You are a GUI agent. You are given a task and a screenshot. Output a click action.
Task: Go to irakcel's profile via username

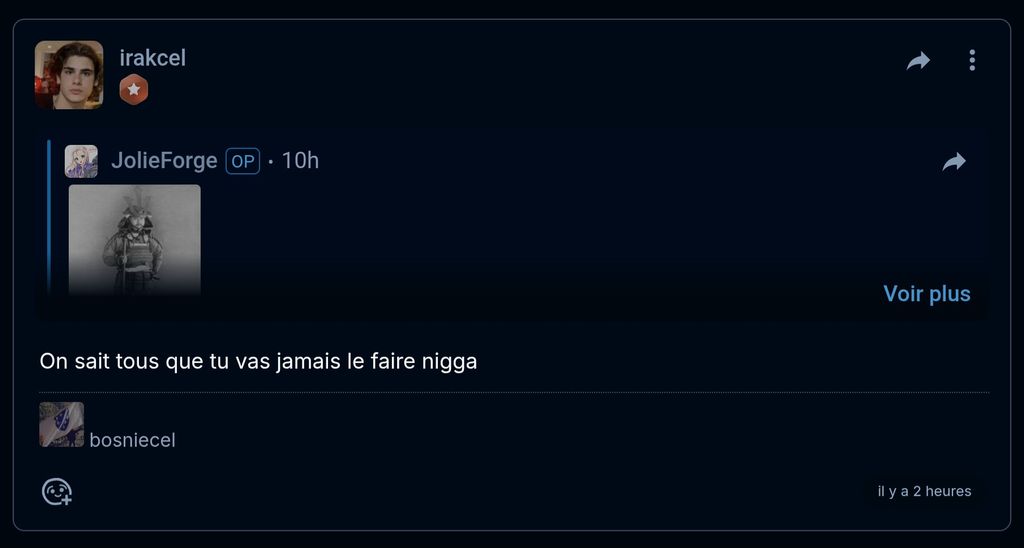(153, 57)
